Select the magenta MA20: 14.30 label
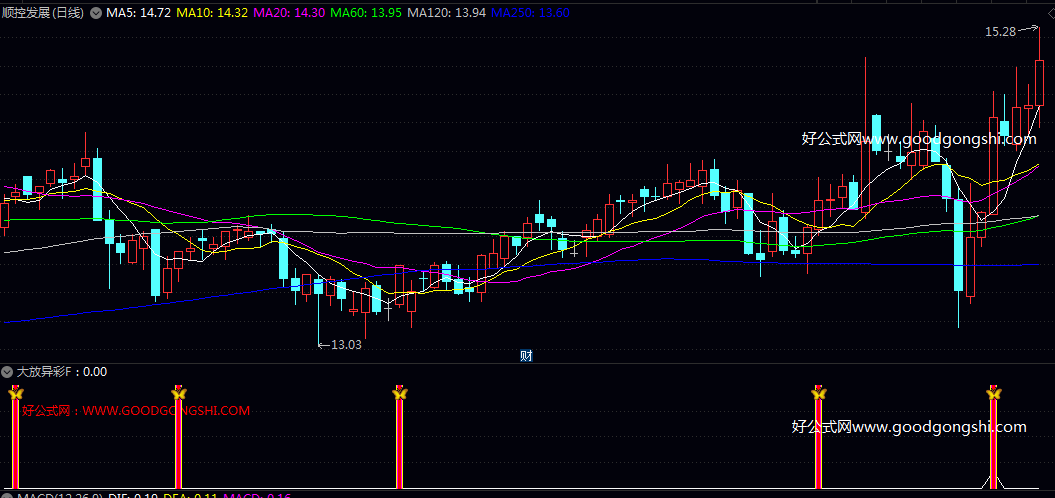The image size is (1055, 498). coord(287,13)
